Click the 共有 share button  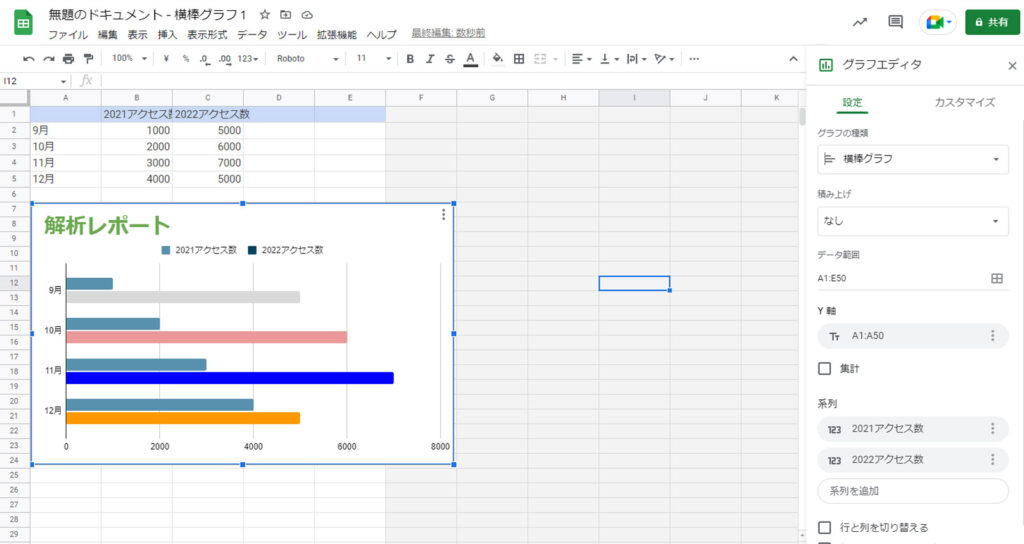pyautogui.click(x=992, y=22)
